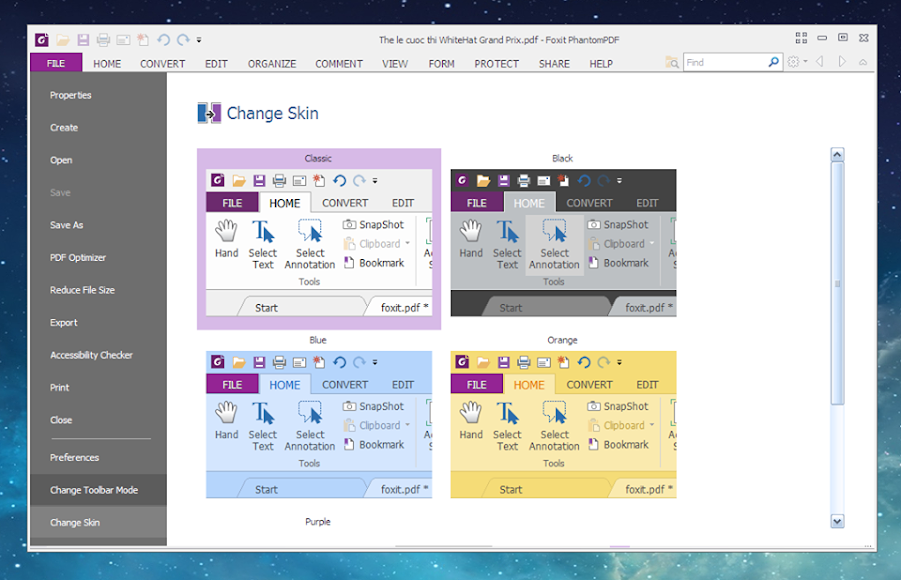Select Change Toolbar Mode
This screenshot has width=901, height=580.
tap(98, 490)
